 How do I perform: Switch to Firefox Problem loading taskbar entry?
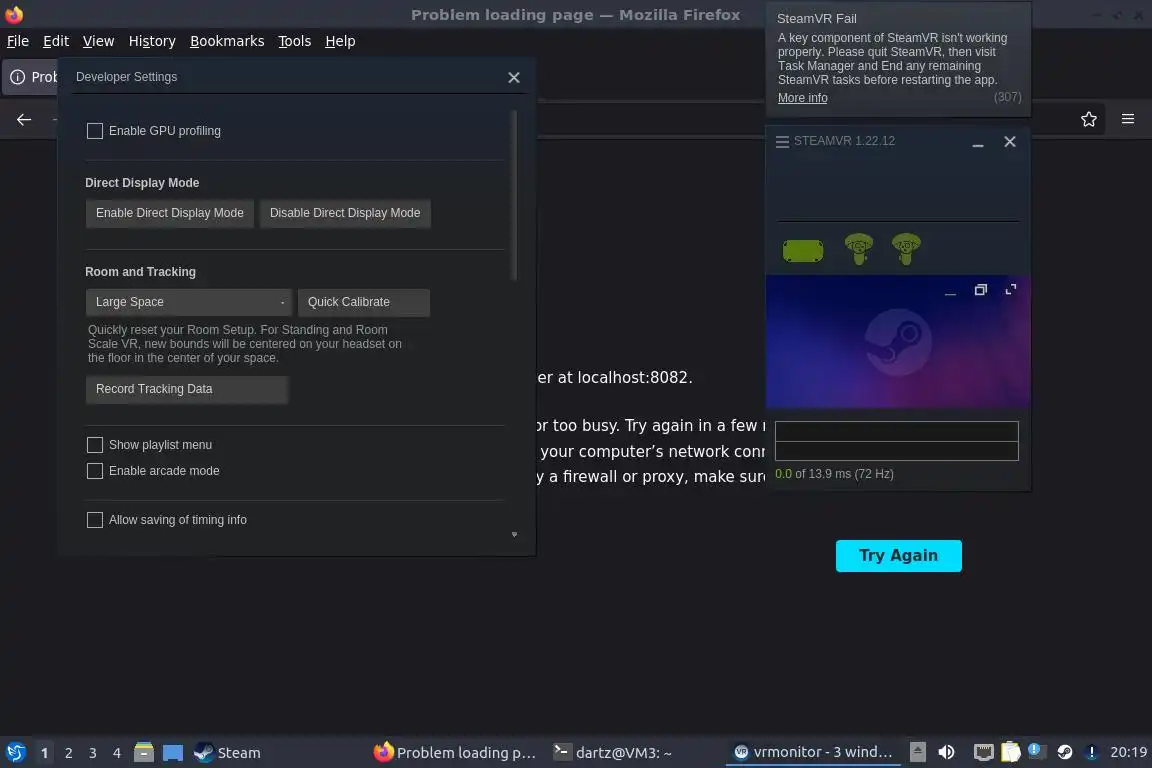coord(456,753)
